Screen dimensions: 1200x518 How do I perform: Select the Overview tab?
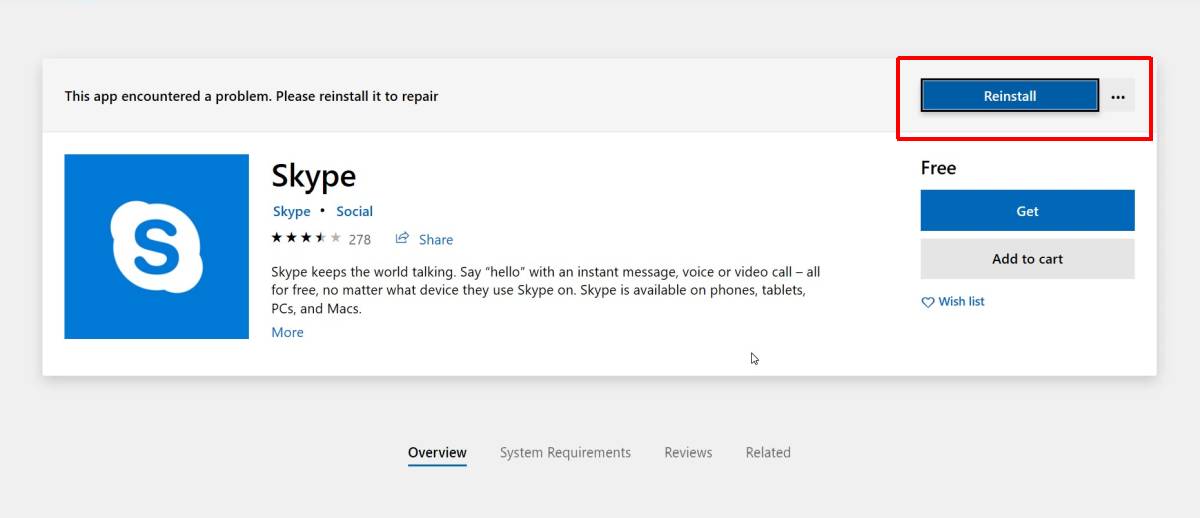click(x=437, y=453)
